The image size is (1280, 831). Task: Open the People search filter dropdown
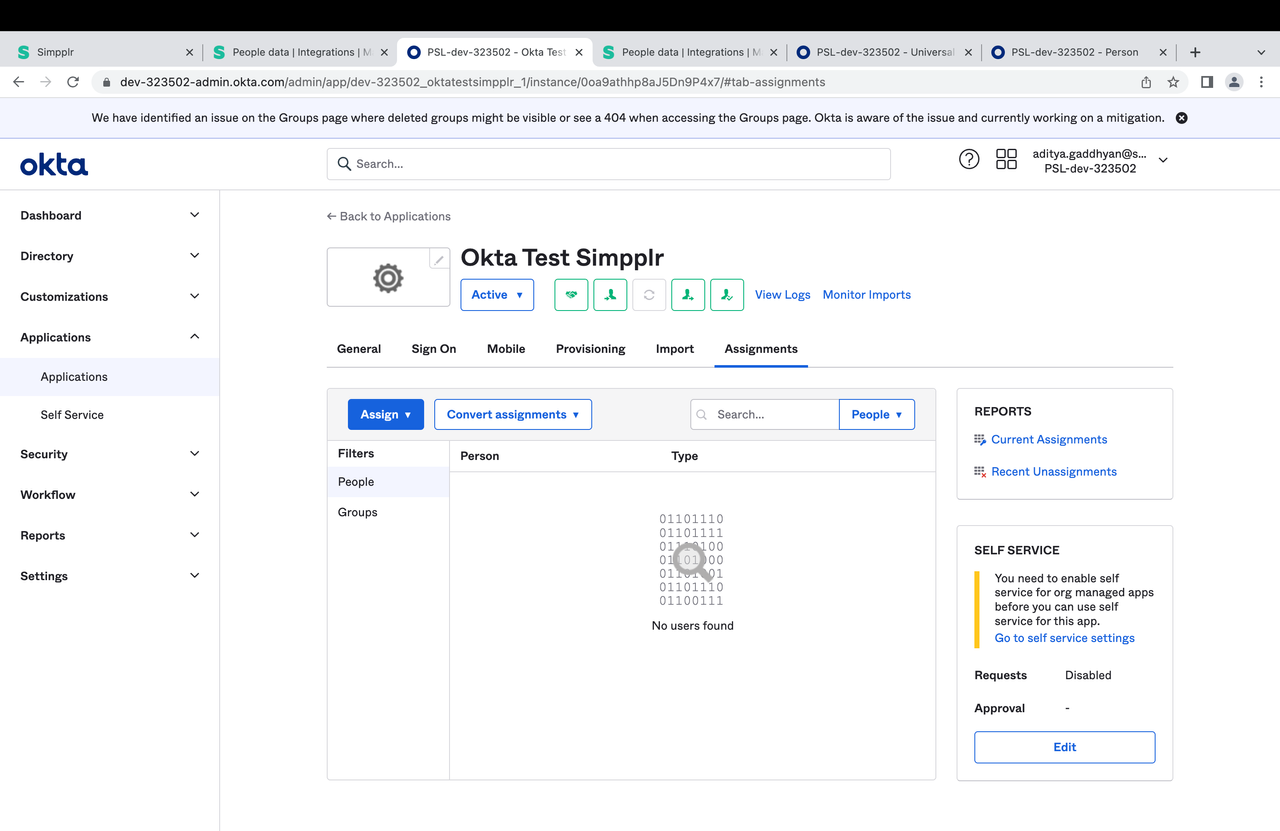click(x=876, y=415)
